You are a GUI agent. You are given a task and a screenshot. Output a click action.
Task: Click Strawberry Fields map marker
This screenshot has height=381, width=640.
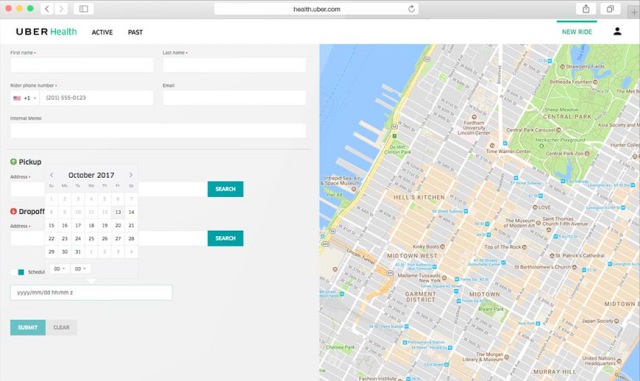point(562,66)
